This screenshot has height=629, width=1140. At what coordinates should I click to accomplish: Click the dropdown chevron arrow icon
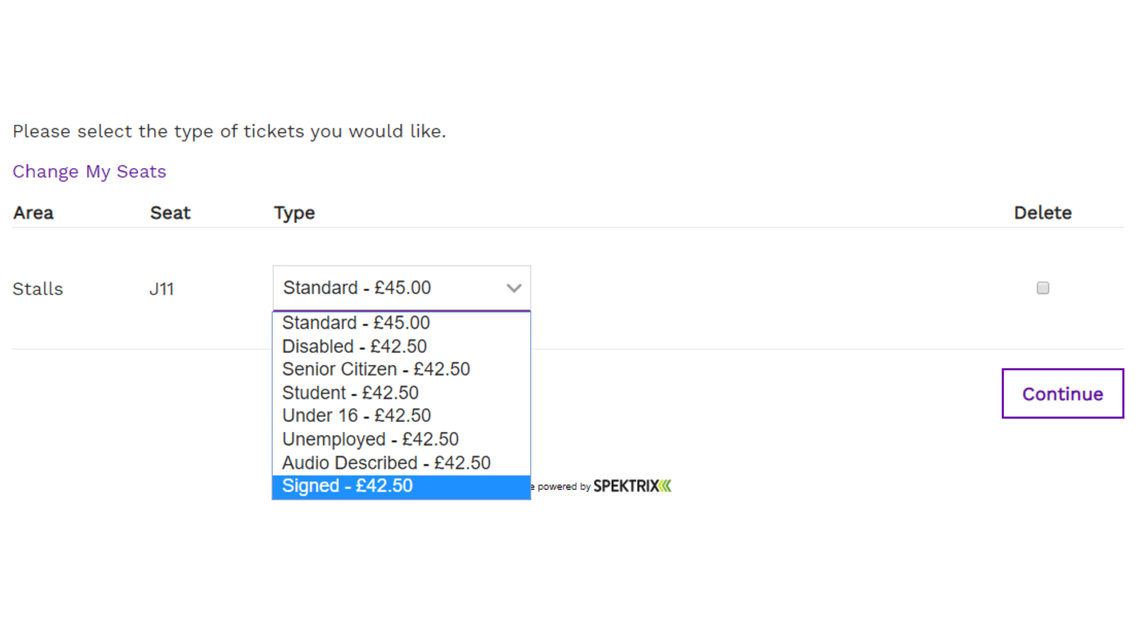514,288
